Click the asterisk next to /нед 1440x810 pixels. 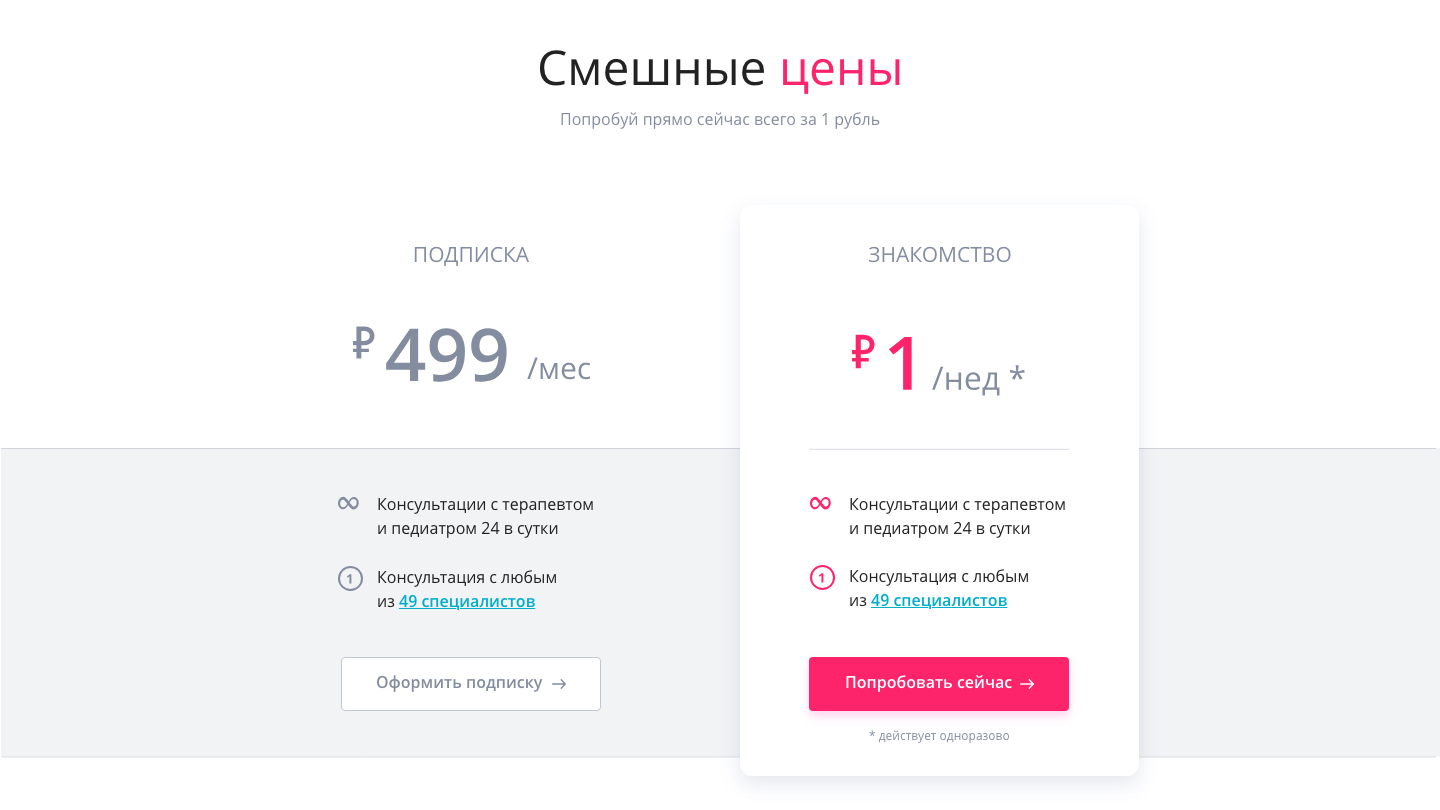(1017, 376)
